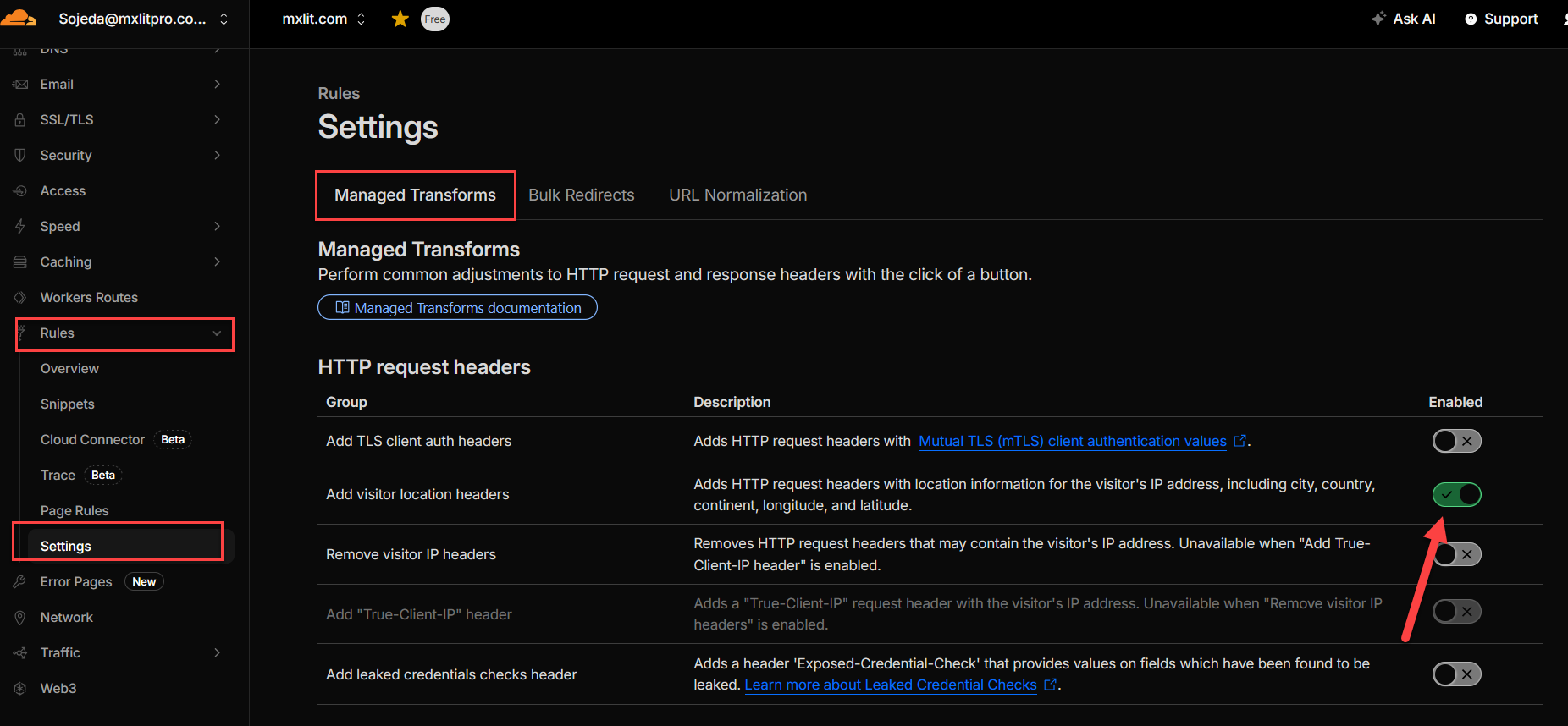Screen dimensions: 1568x726
Task: Open Page Rules in the sidebar
Action: tap(75, 511)
